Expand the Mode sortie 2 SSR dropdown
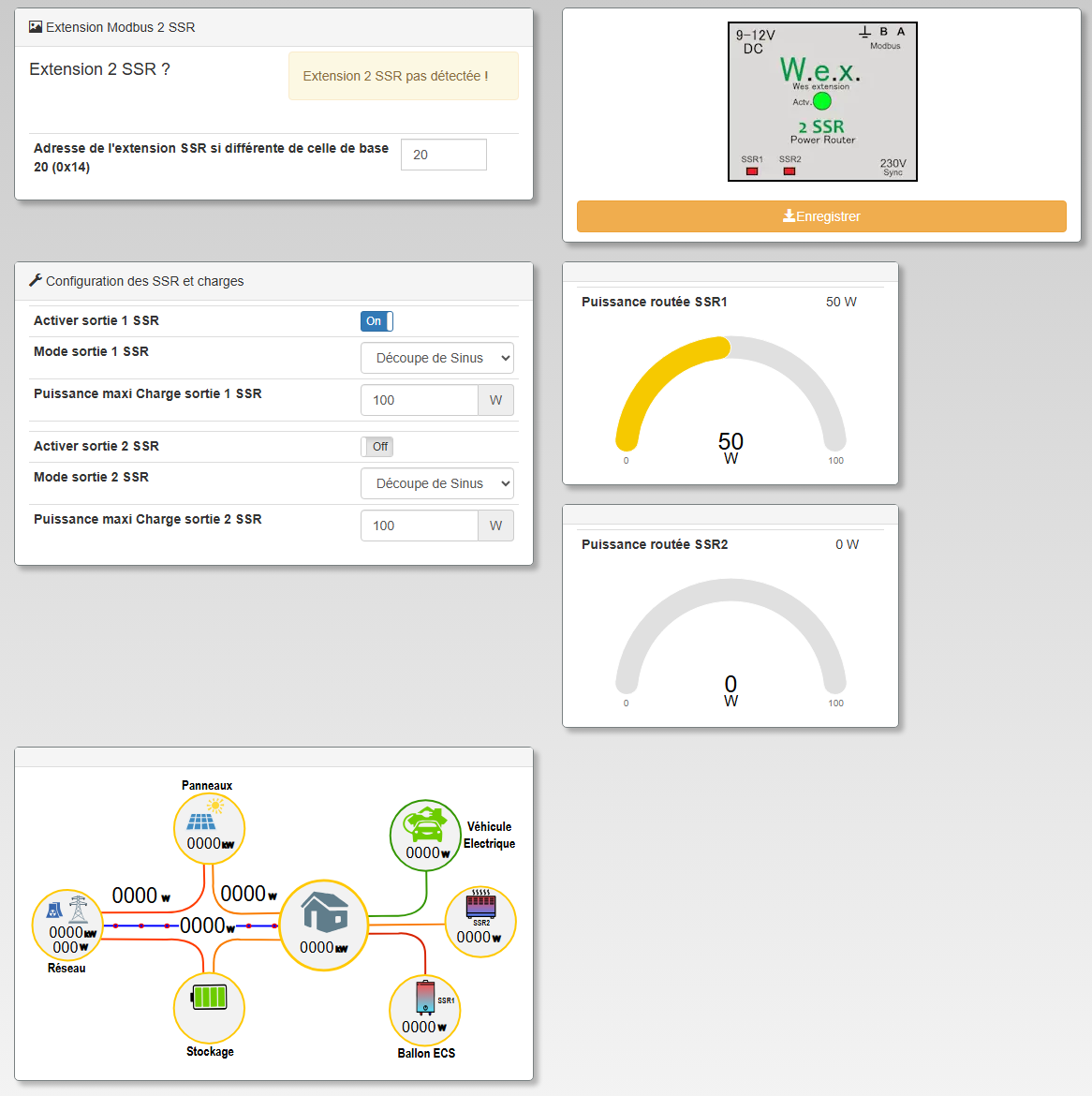Screen dimensions: 1092x1096 437,483
